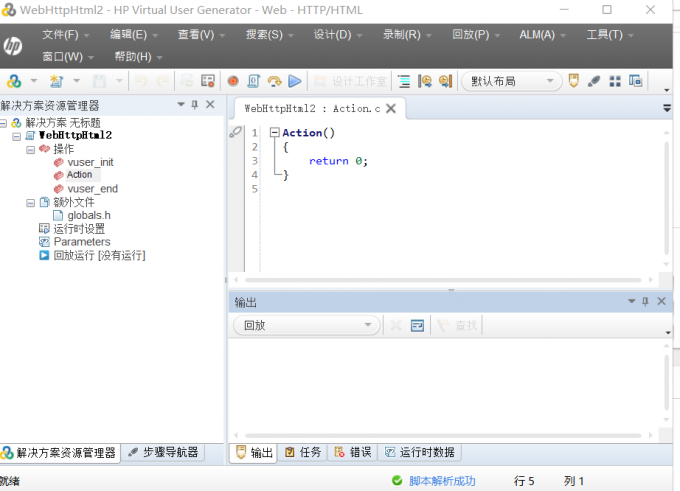Open globals.h file in the tree
The image size is (680, 491).
tap(89, 215)
